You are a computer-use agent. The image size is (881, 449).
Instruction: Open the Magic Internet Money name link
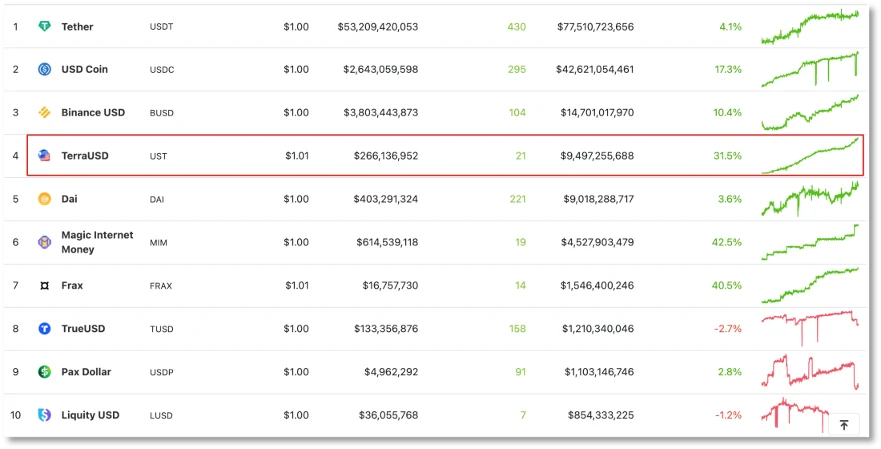(x=97, y=242)
